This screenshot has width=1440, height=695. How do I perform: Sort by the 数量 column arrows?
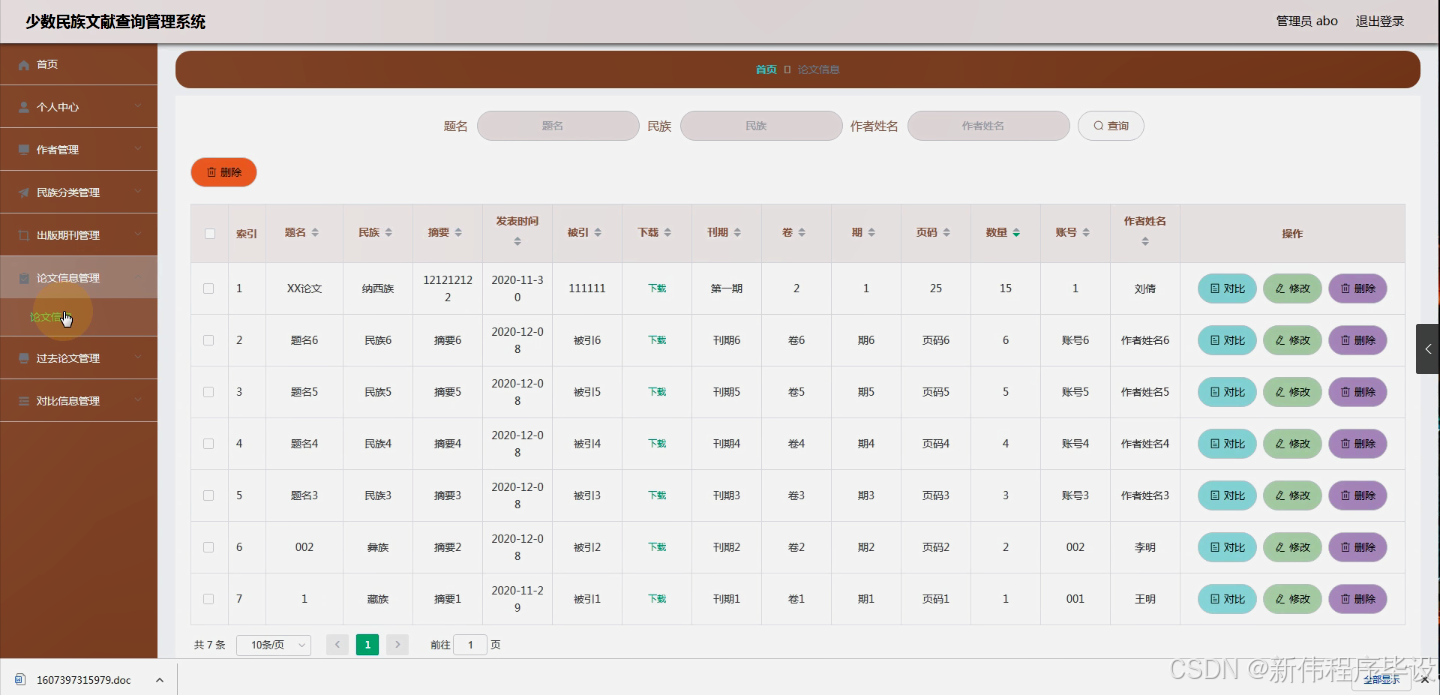click(1016, 233)
